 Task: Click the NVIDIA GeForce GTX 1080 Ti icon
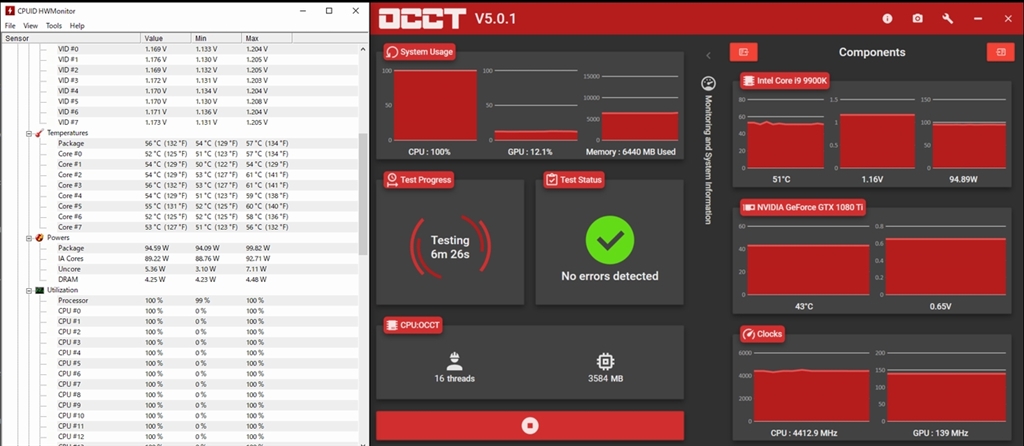[x=748, y=208]
